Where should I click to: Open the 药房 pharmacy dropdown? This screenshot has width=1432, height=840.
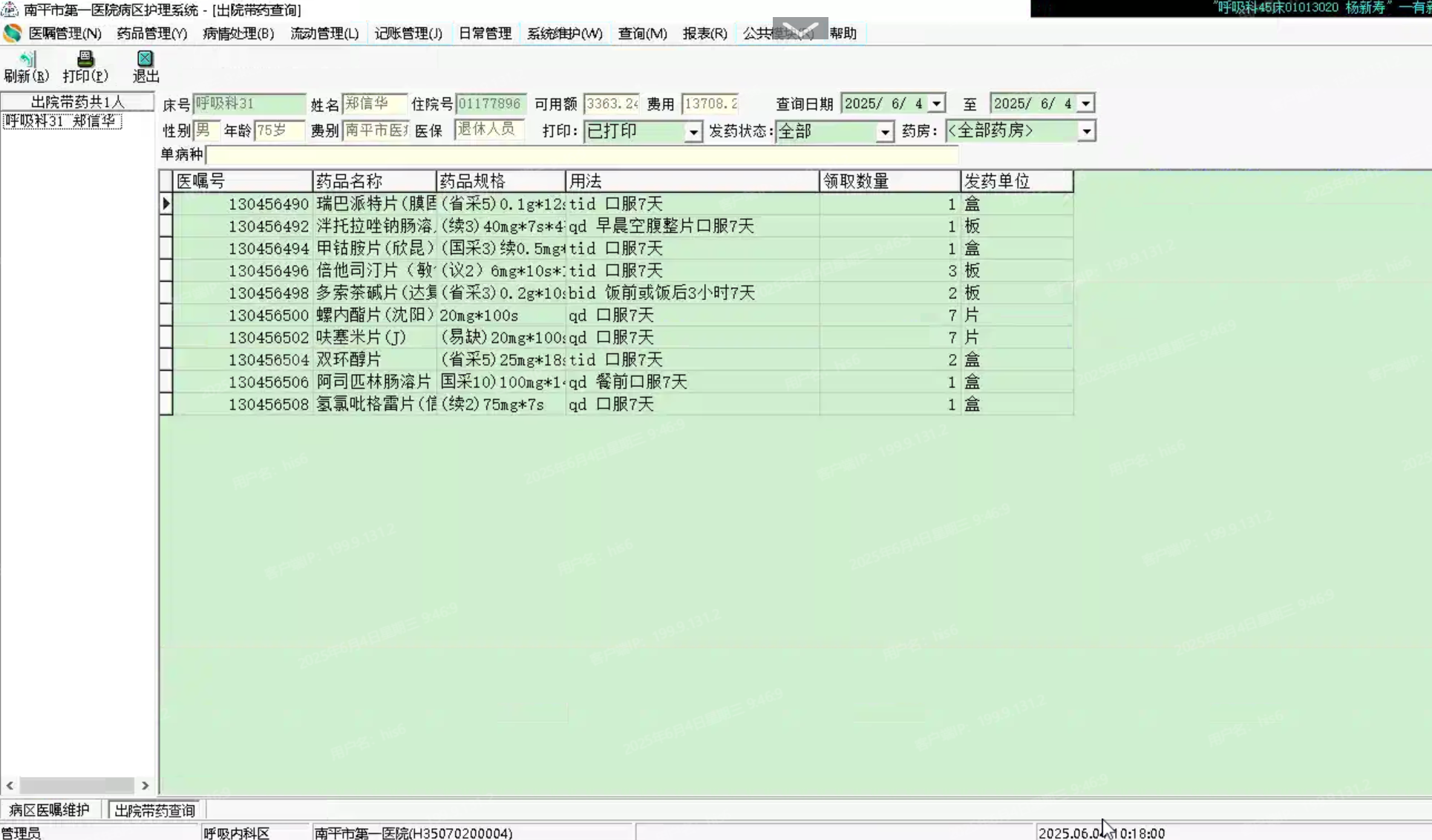1085,131
